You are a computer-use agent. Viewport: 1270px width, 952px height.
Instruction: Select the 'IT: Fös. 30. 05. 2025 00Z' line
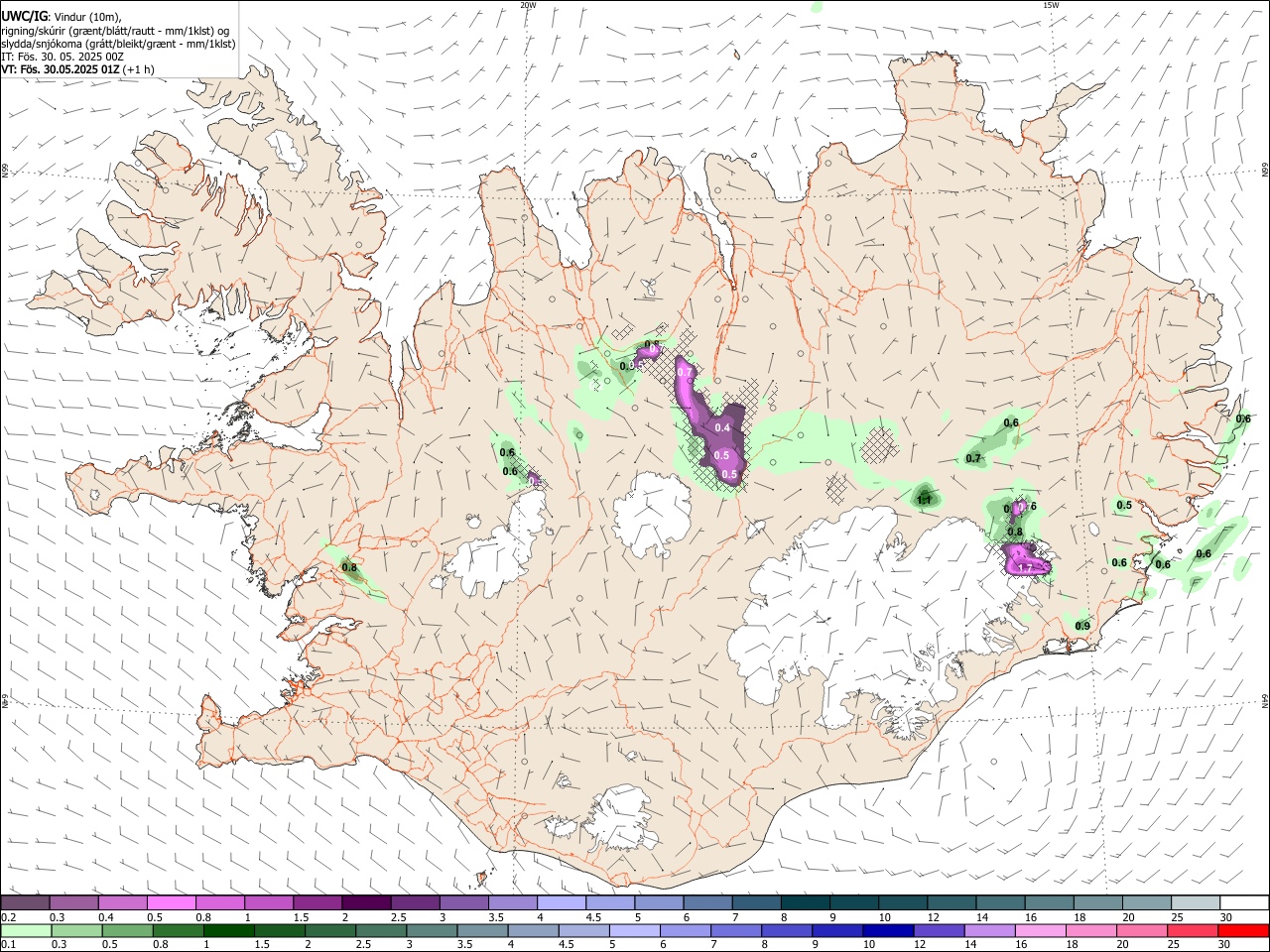coord(63,57)
